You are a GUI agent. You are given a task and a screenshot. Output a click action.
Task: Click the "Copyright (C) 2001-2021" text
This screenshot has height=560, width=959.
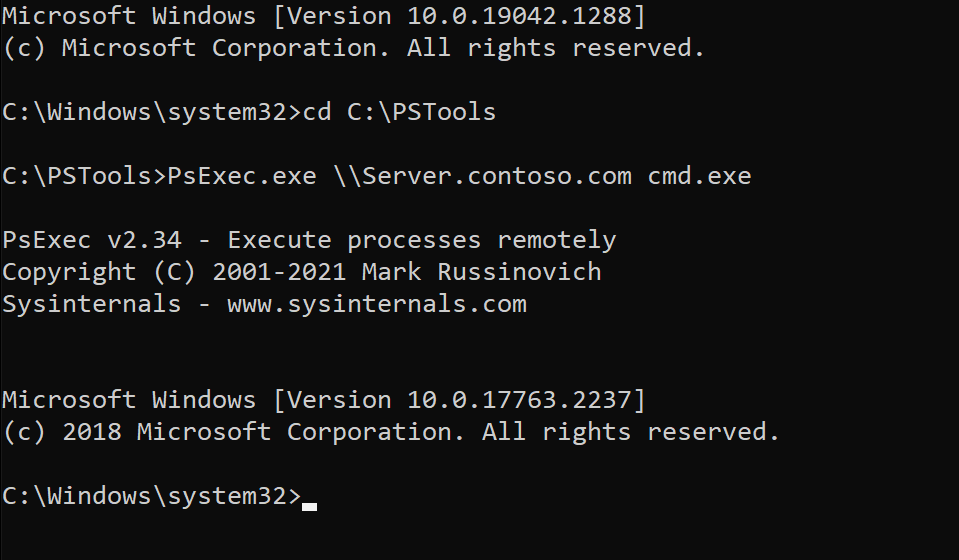point(174,272)
